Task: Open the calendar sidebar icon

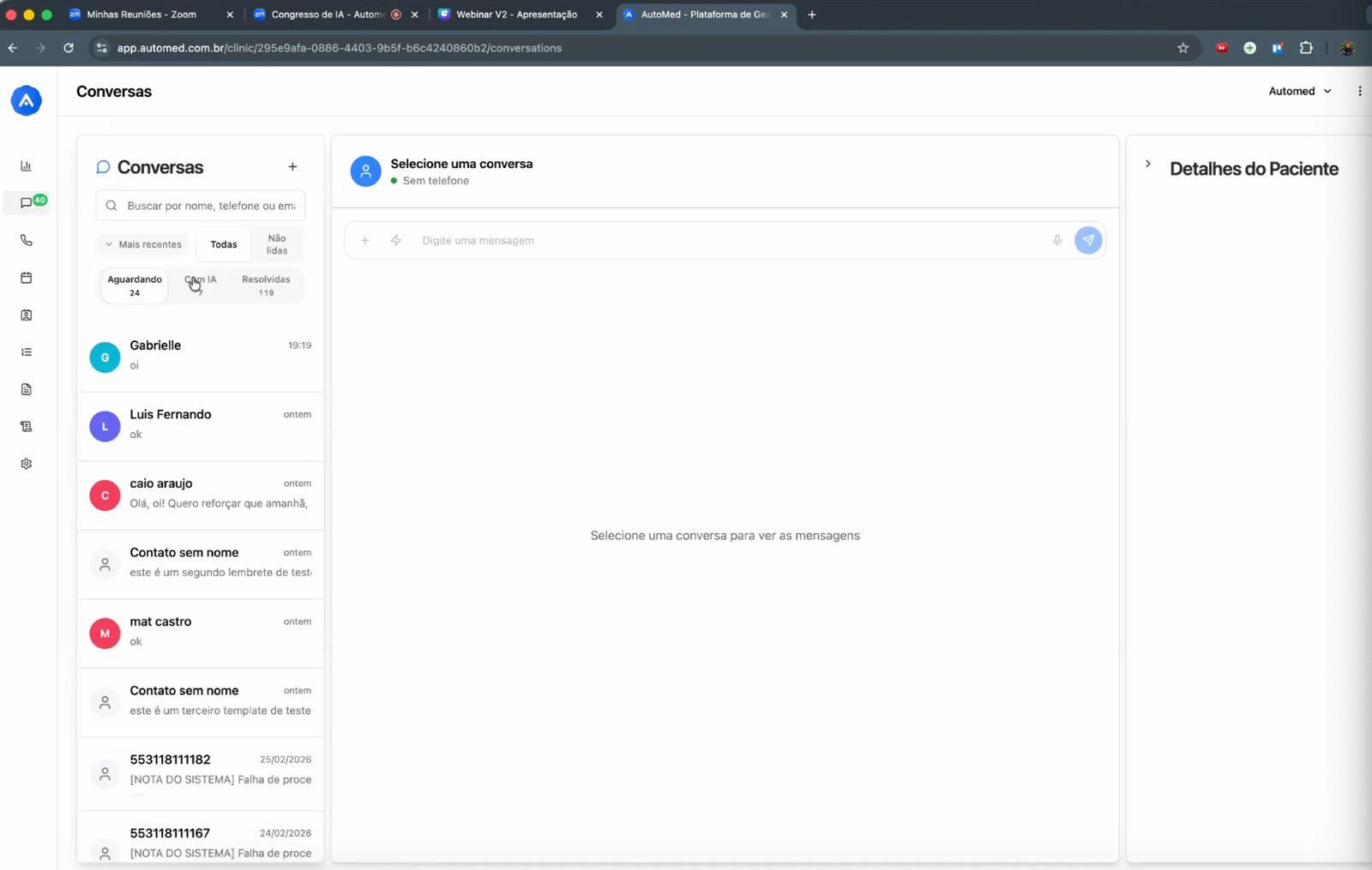Action: [x=26, y=278]
